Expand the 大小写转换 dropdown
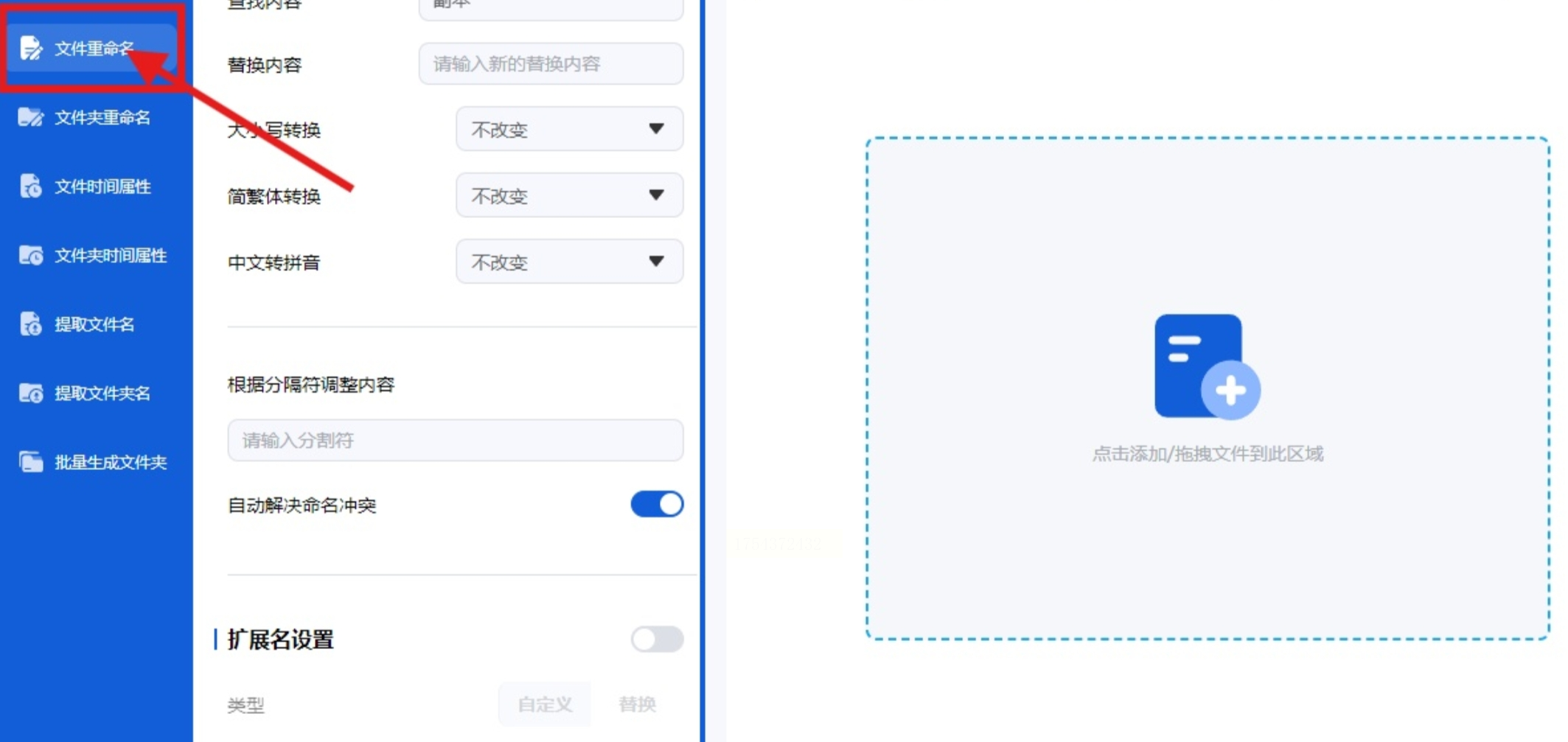The height and width of the screenshot is (742, 1568). (x=569, y=130)
